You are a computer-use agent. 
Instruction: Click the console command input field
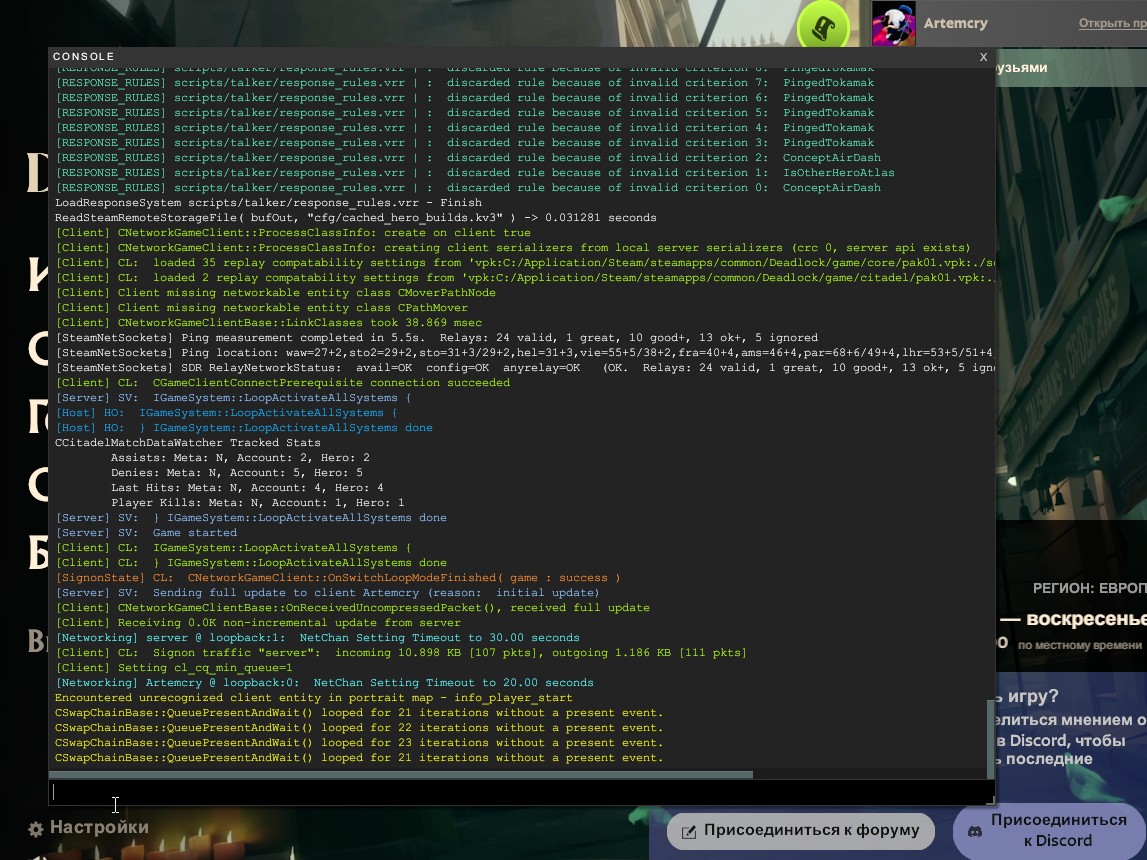(x=521, y=792)
